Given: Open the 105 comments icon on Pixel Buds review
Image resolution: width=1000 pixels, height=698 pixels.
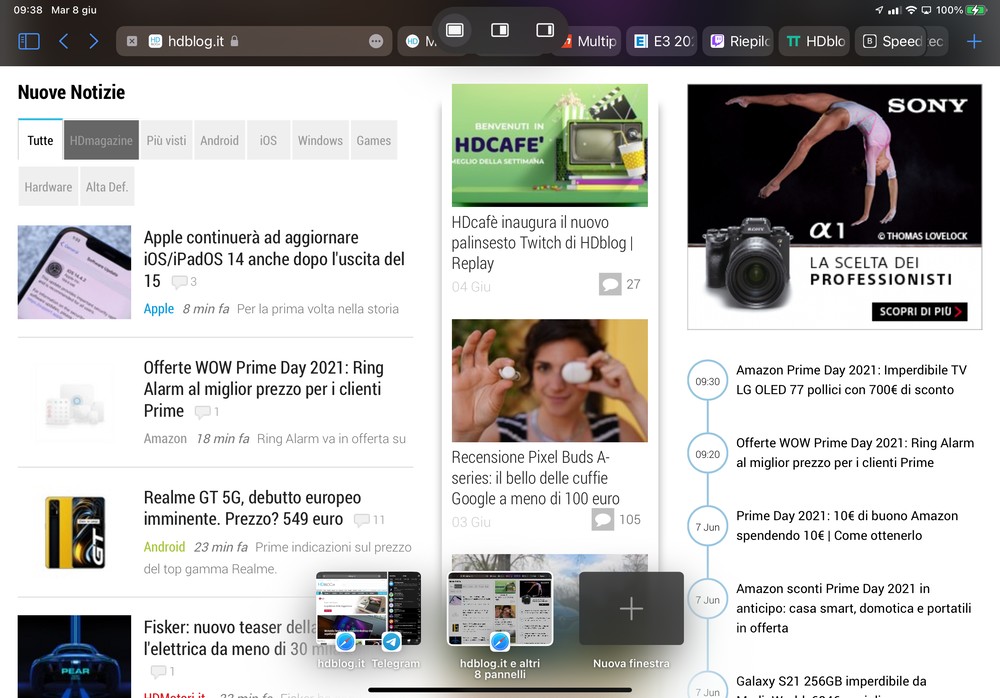Looking at the screenshot, I should click(603, 519).
